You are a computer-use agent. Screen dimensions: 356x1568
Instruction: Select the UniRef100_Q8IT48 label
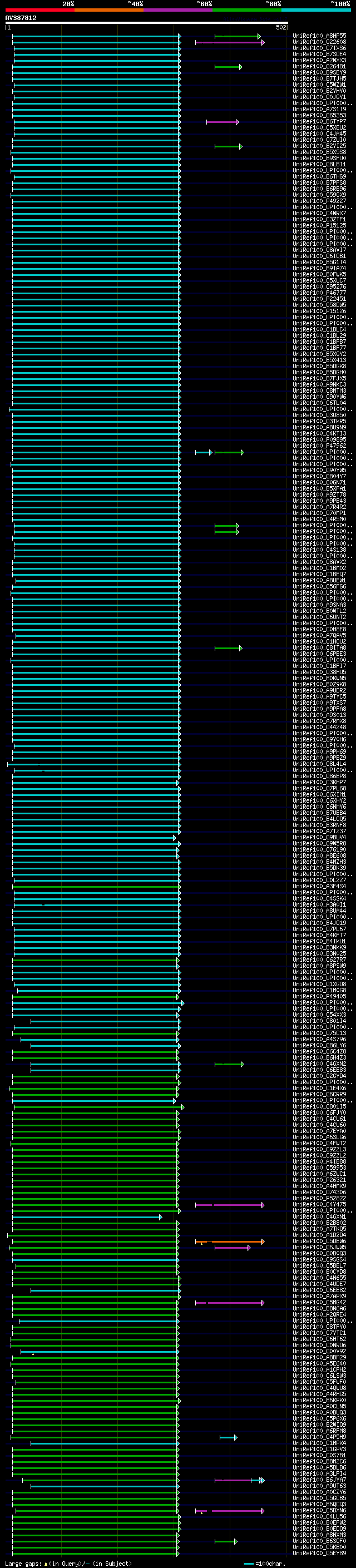click(x=319, y=647)
